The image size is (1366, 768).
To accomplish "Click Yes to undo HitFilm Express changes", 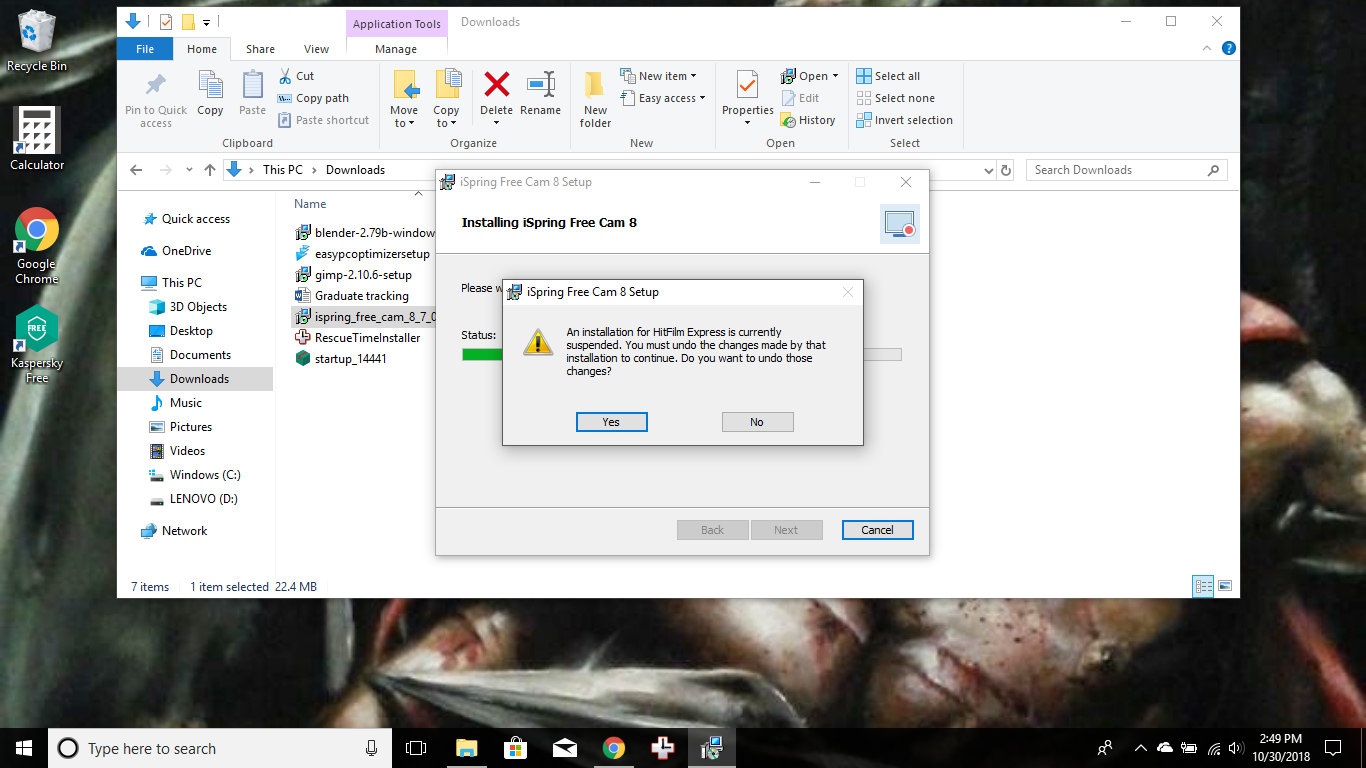I will click(x=611, y=421).
